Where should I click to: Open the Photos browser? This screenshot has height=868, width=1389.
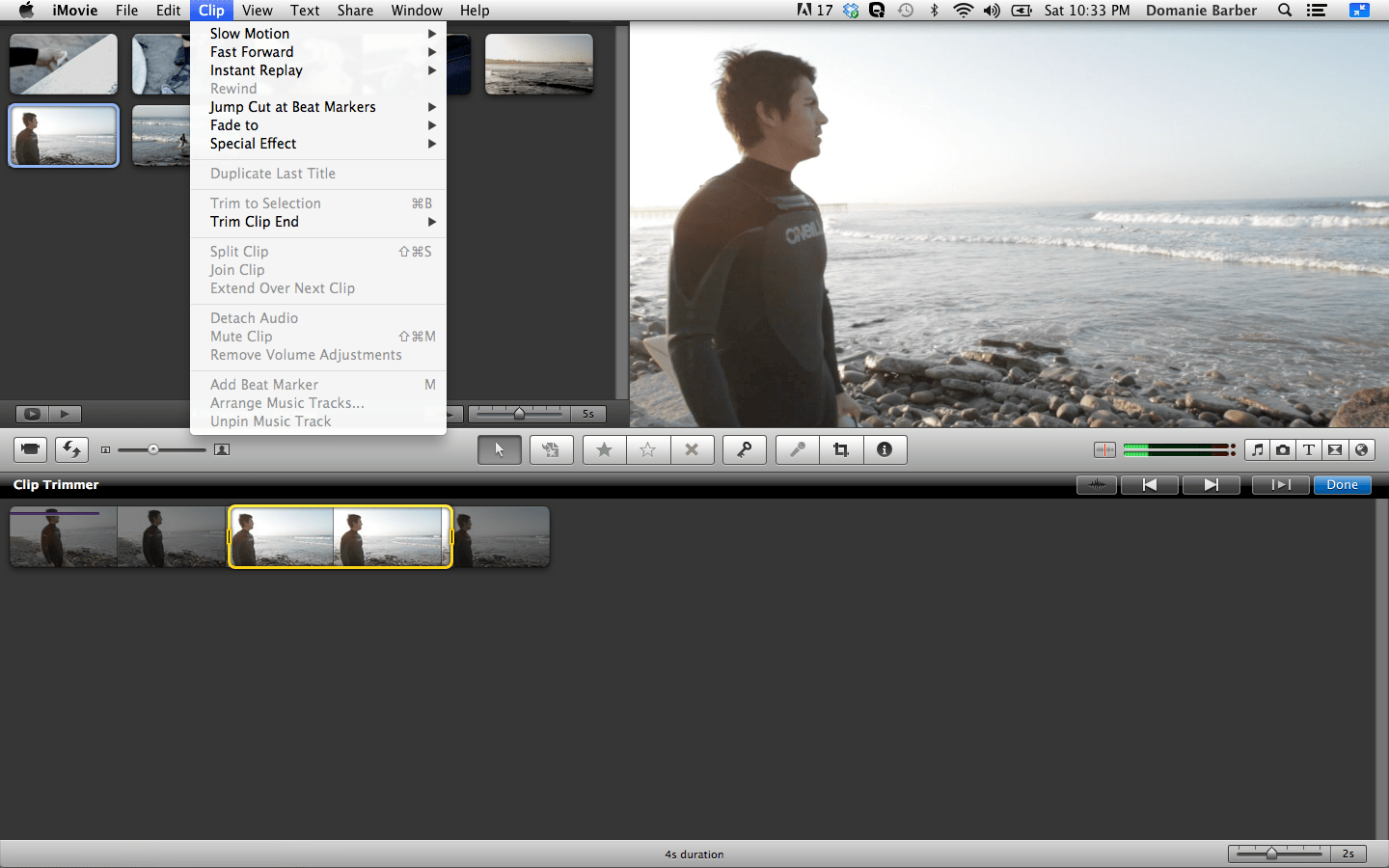point(1283,449)
